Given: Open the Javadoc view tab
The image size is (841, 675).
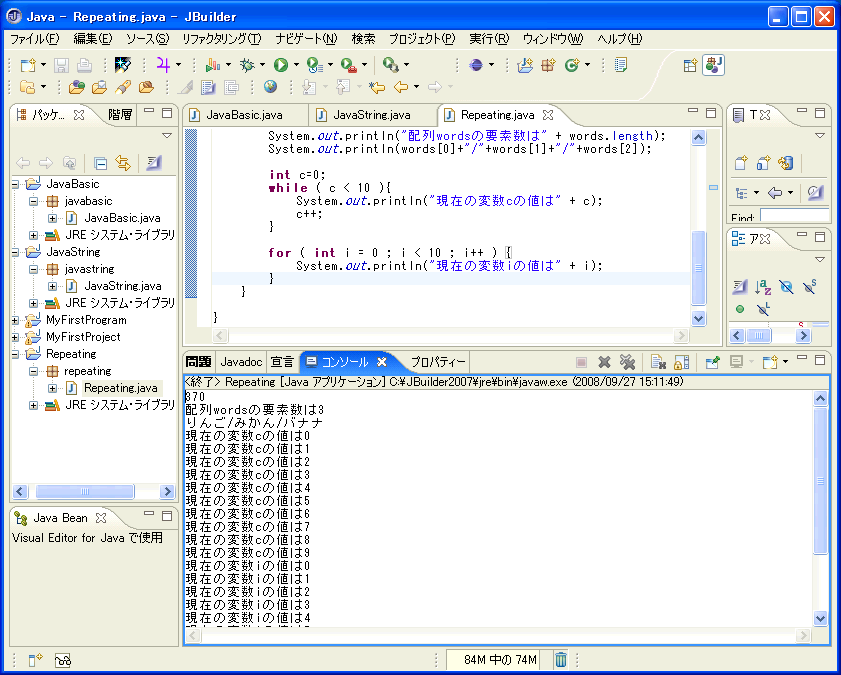Looking at the screenshot, I should (241, 362).
